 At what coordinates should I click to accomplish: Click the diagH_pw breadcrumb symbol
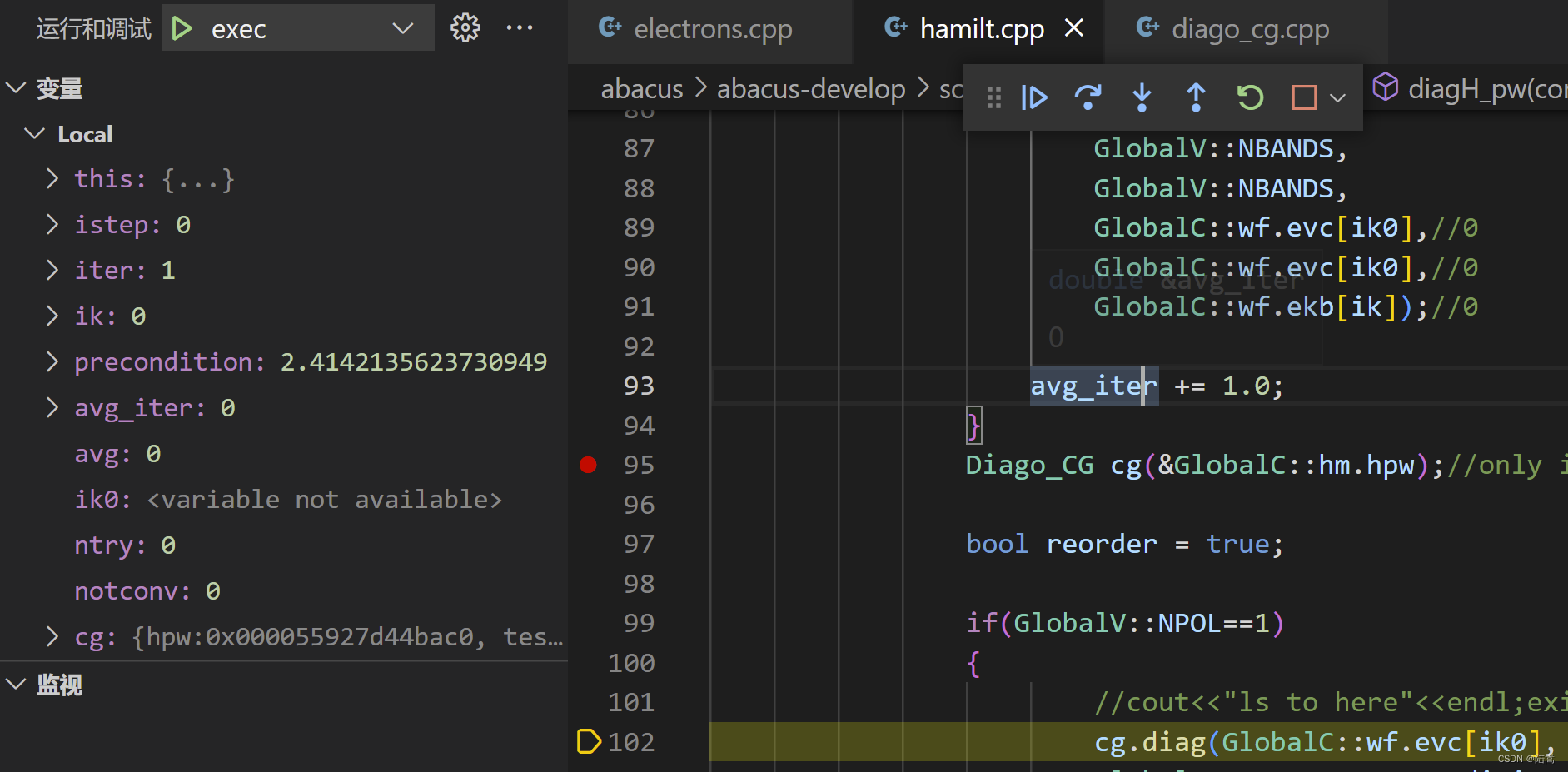[1486, 88]
